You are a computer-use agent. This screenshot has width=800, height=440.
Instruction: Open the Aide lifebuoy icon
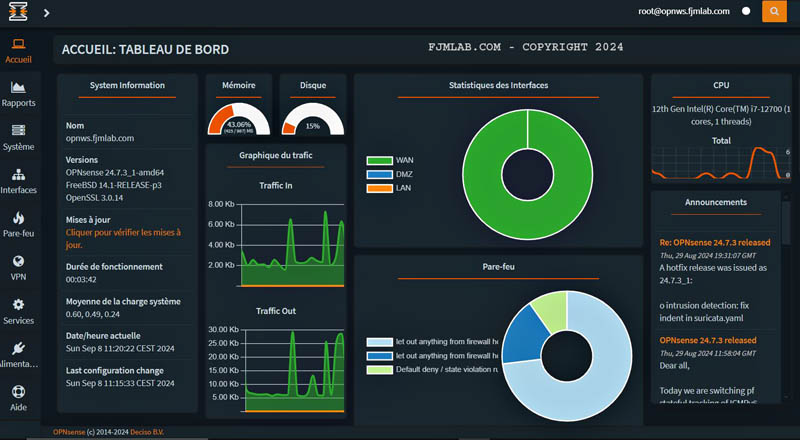[x=18, y=392]
